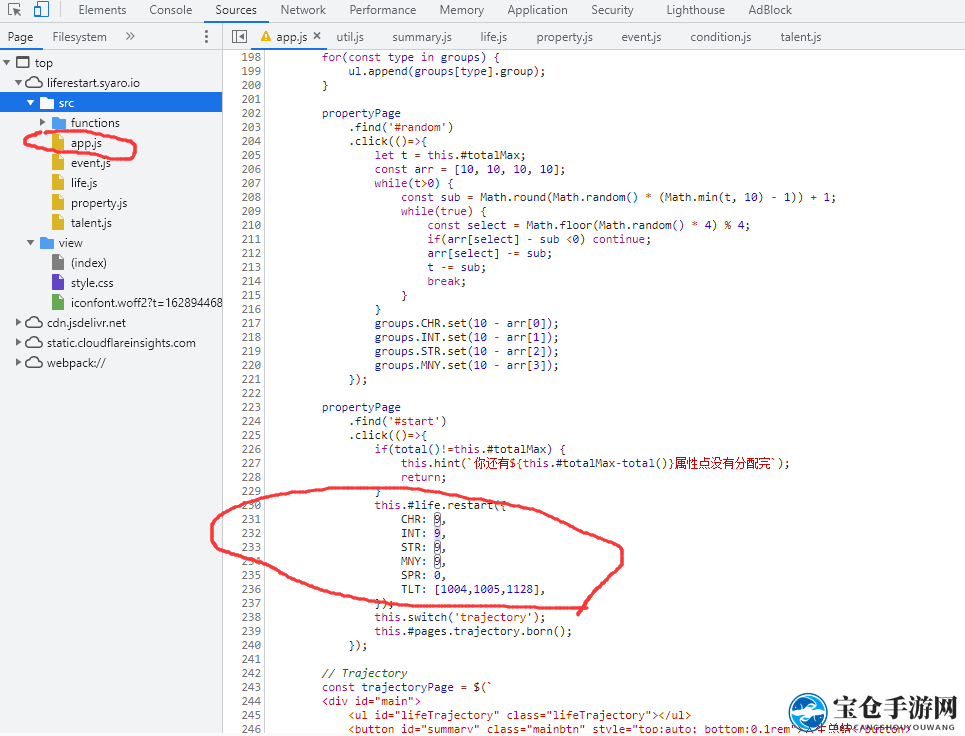Image resolution: width=965 pixels, height=736 pixels.
Task: Switch to the event.js editor tab
Action: pyautogui.click(x=641, y=37)
